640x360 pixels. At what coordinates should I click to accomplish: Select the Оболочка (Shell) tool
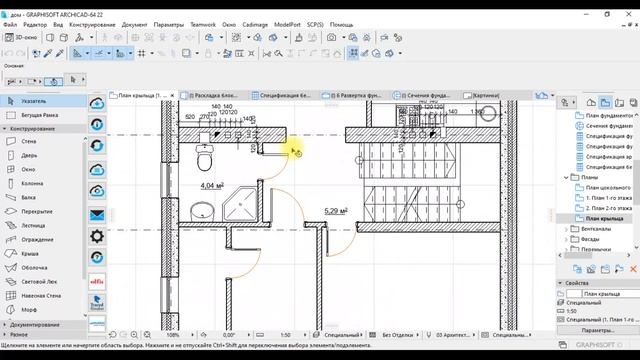click(43, 268)
